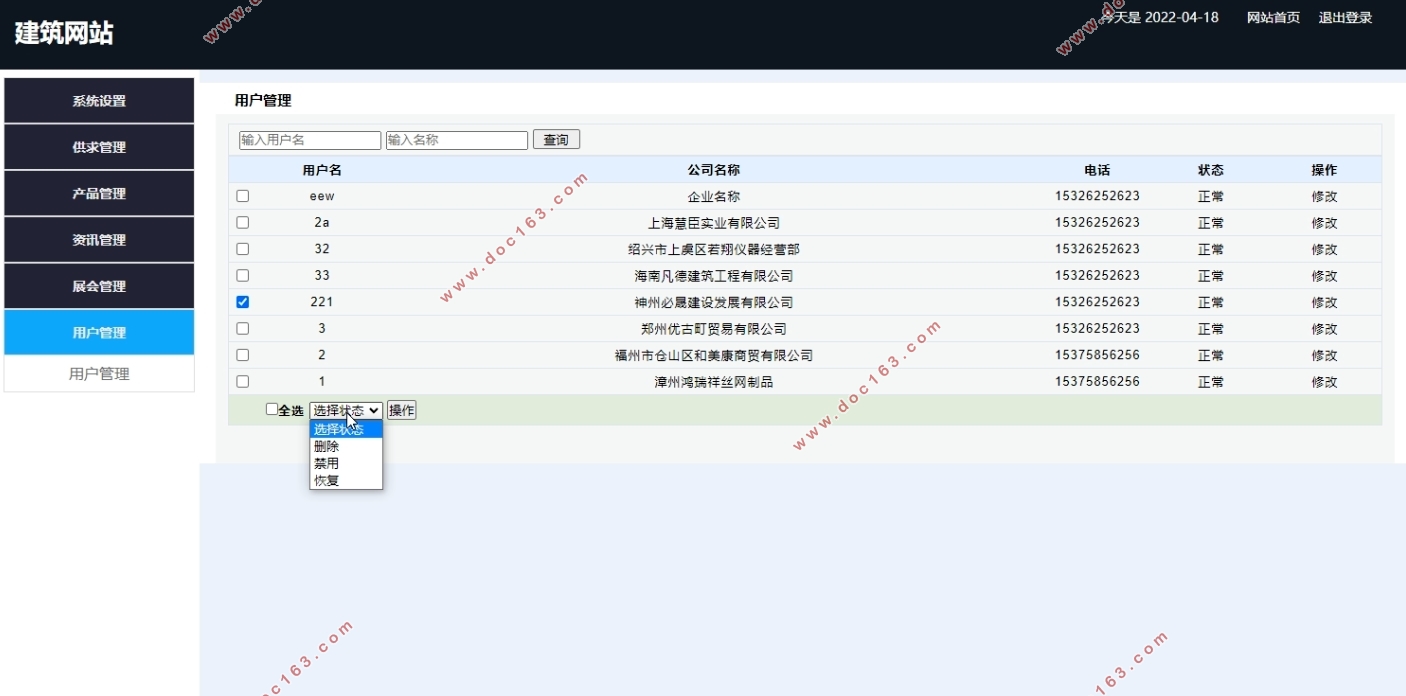Pick 禁用 in the dropdown list
1406x696 pixels.
tap(346, 463)
